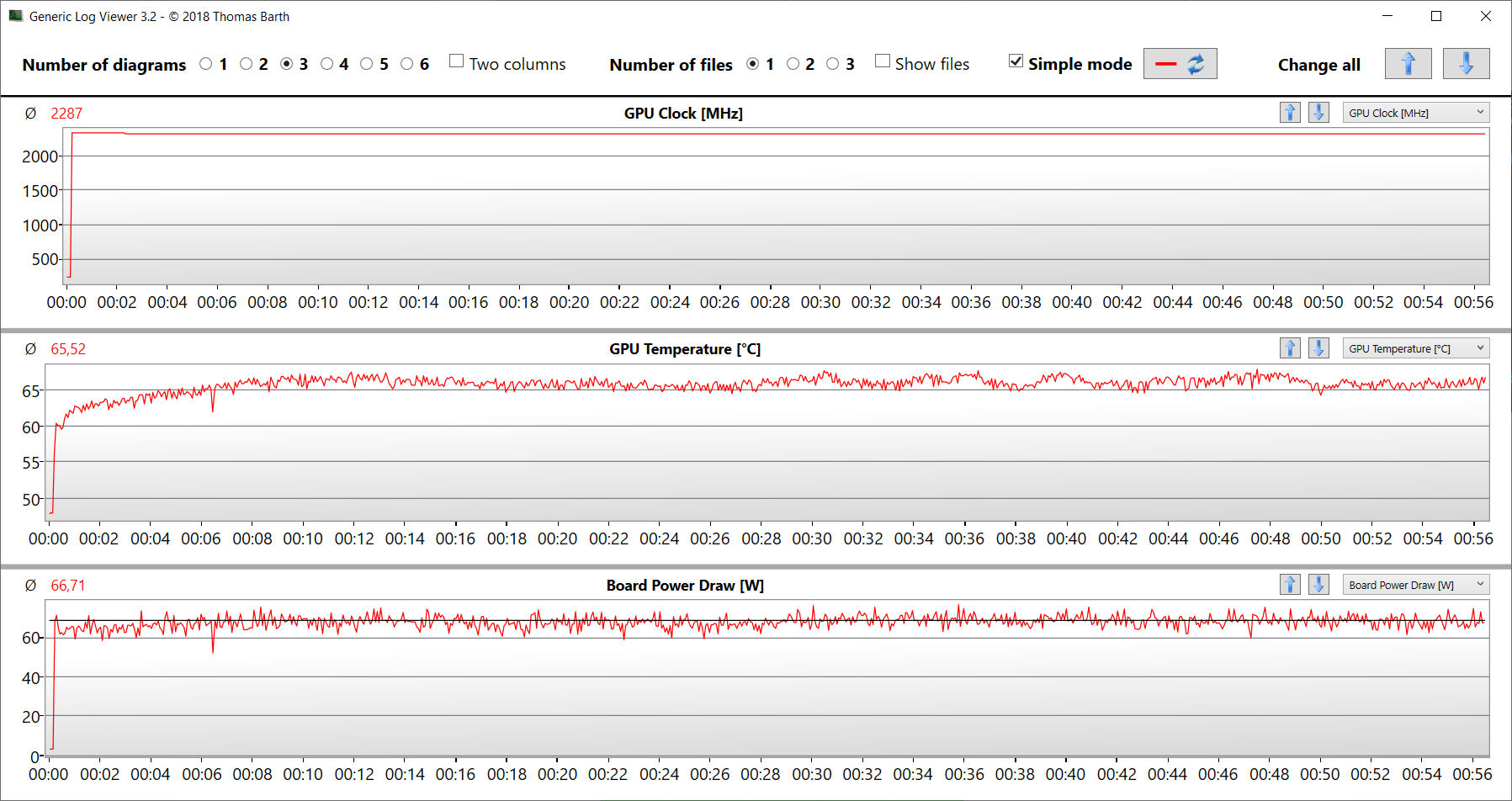Click the up arrow beside GPU Clock dropdown
This screenshot has width=1512, height=801.
1290,113
